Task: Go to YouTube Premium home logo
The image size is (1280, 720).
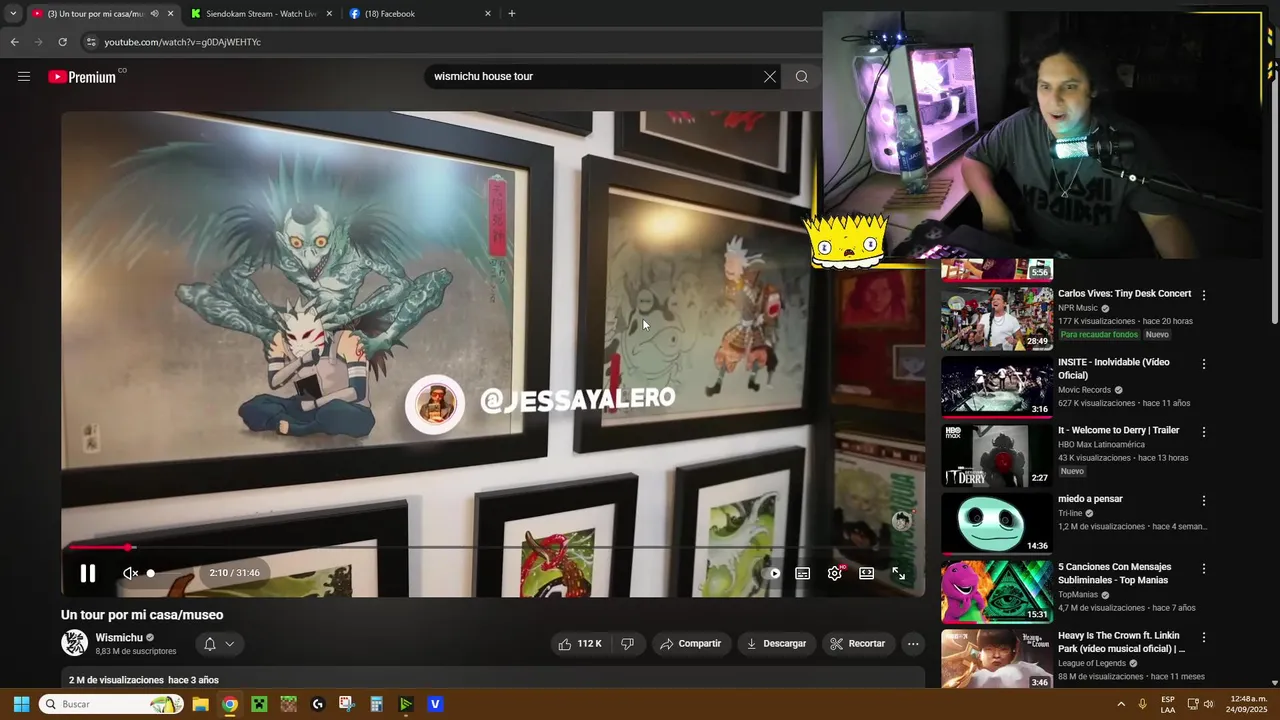Action: 83,77
